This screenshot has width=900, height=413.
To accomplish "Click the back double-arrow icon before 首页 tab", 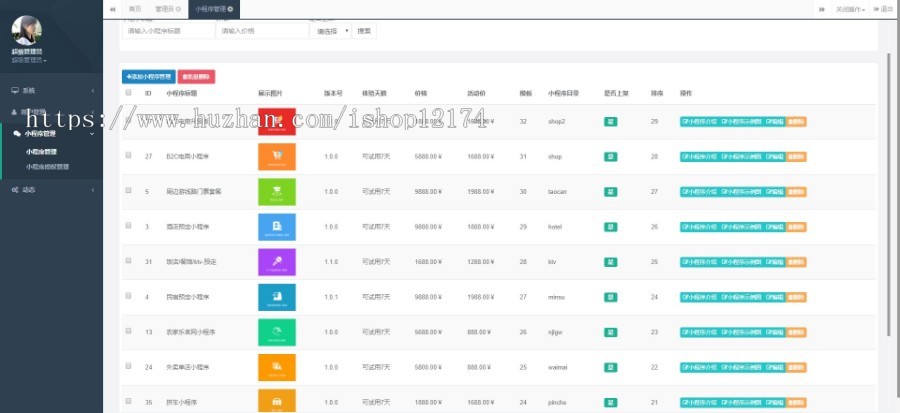I will [x=112, y=8].
